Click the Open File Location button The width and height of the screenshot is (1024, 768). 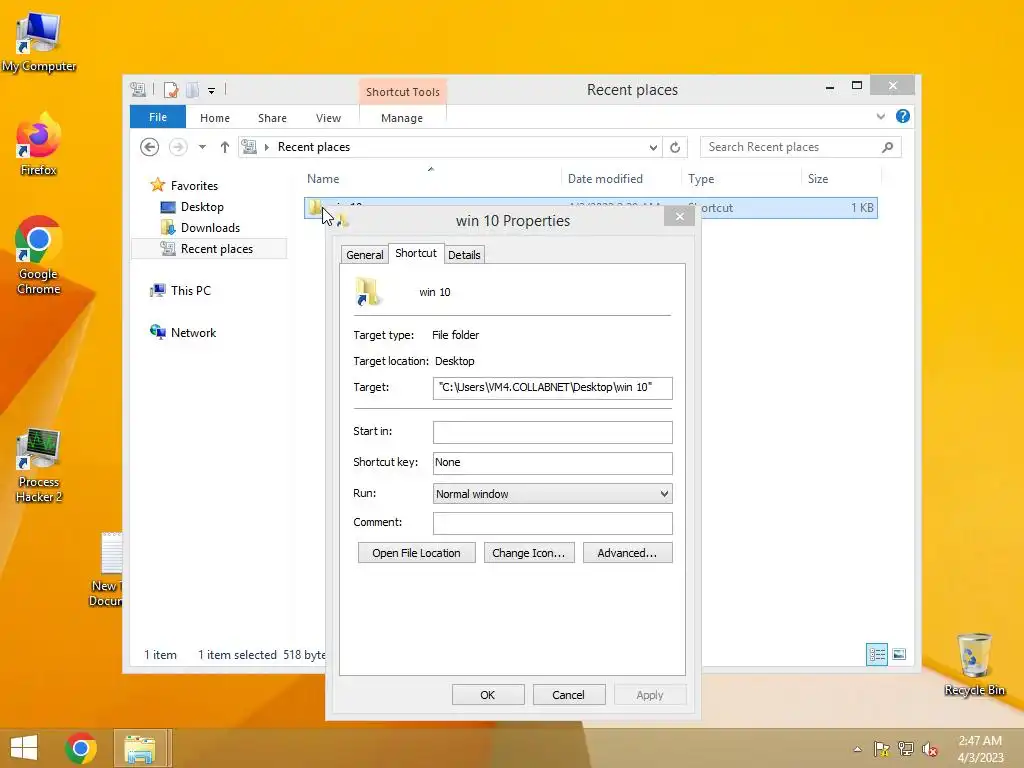coord(417,552)
